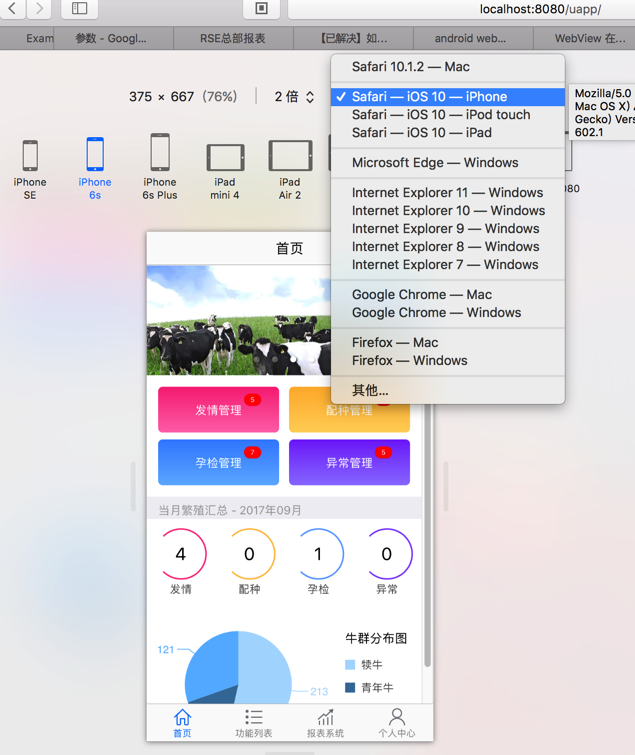Open the 2 倍 pixel ratio dropdown
The image size is (635, 755).
(x=294, y=97)
